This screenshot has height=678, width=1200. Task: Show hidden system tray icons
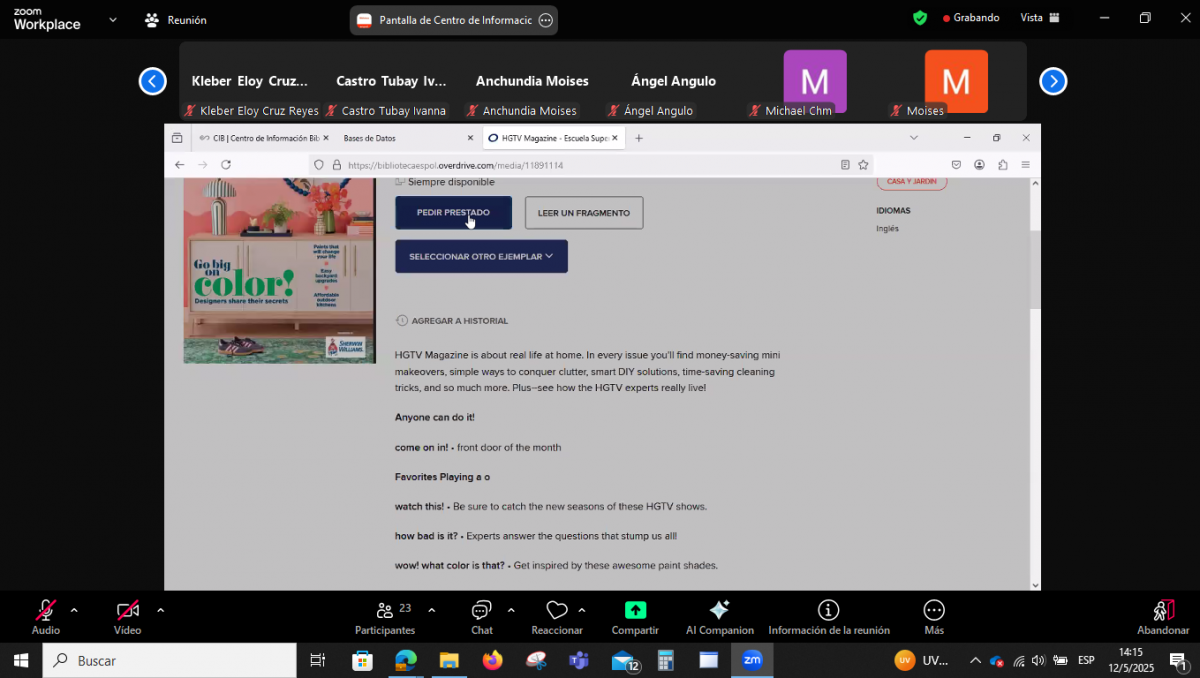(x=975, y=660)
